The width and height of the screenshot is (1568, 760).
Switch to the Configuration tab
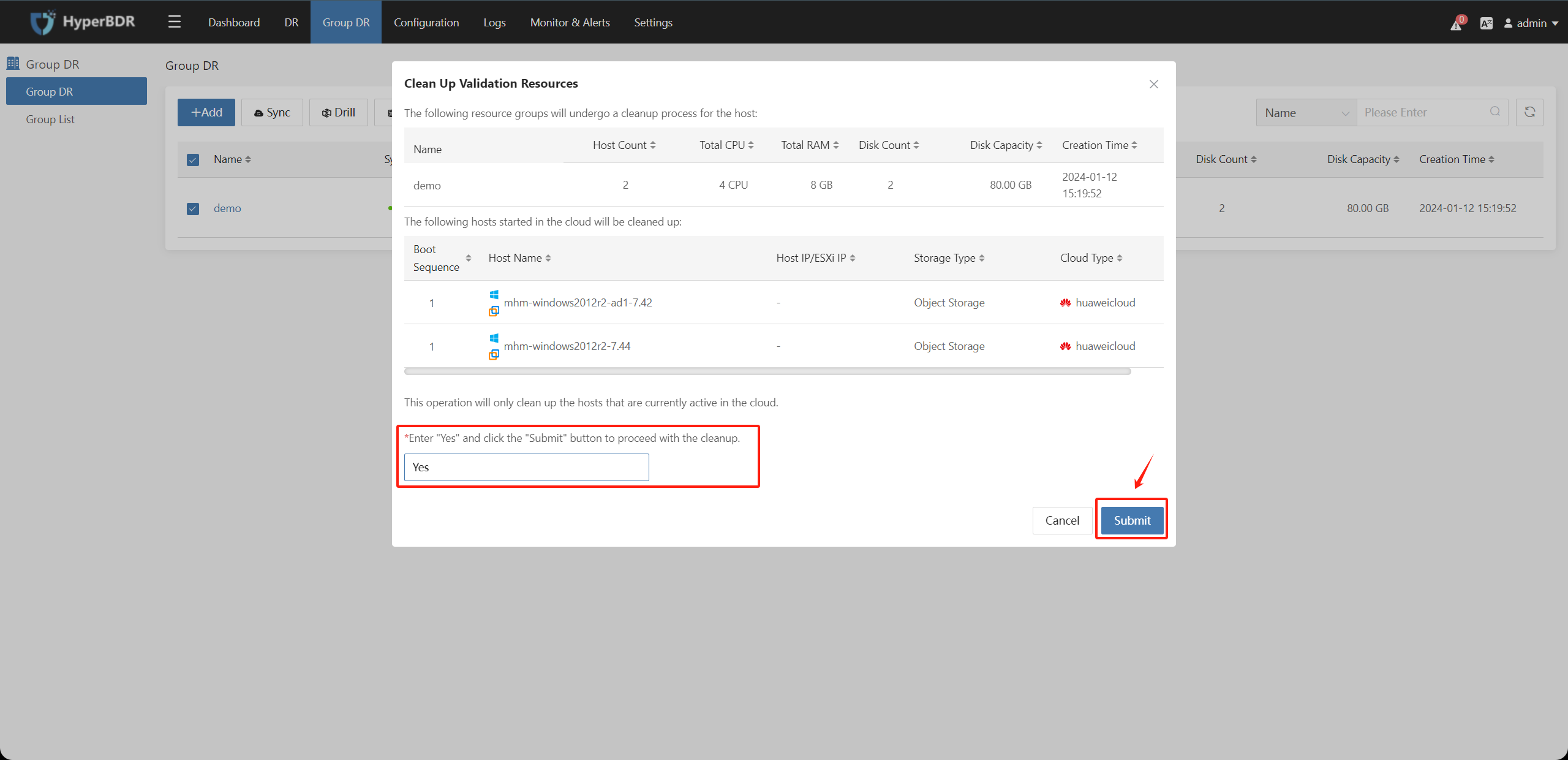[x=425, y=22]
